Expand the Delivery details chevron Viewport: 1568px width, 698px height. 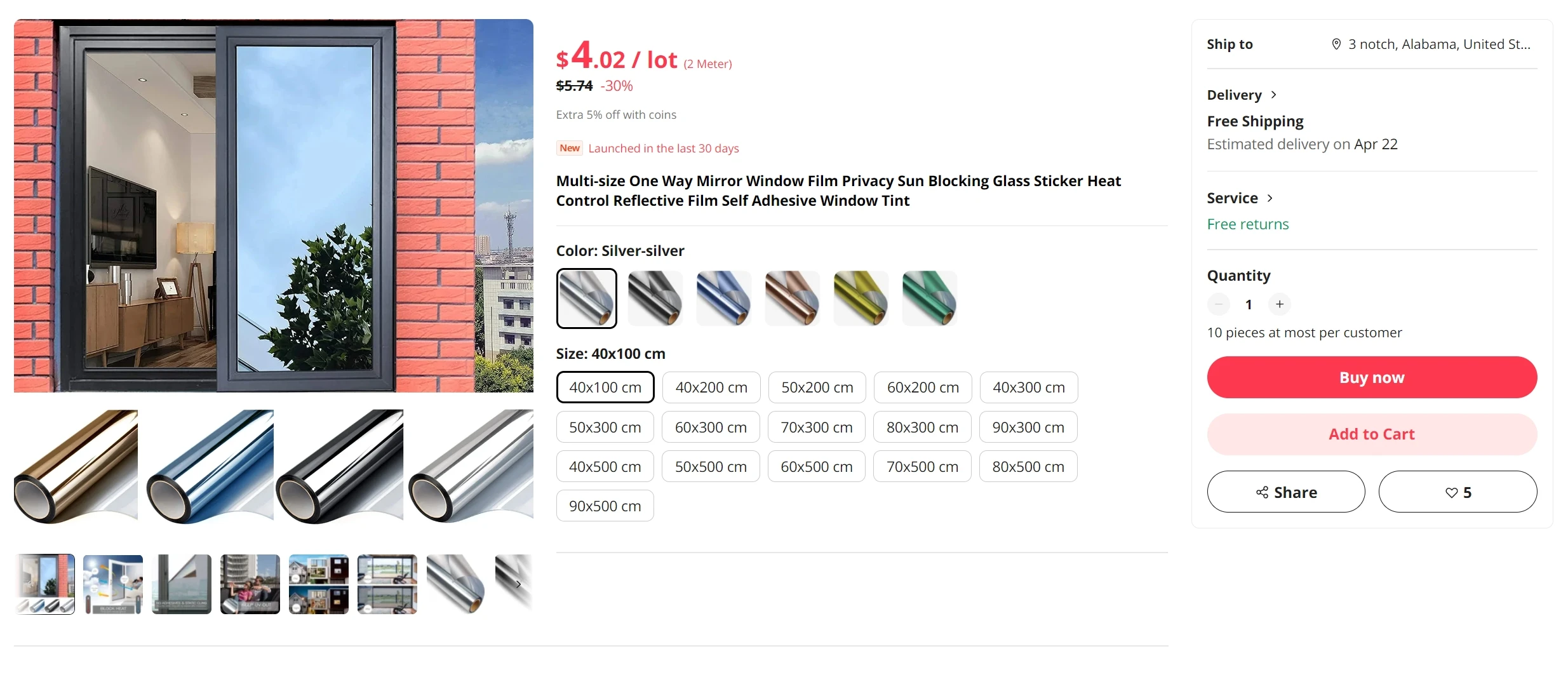point(1273,95)
